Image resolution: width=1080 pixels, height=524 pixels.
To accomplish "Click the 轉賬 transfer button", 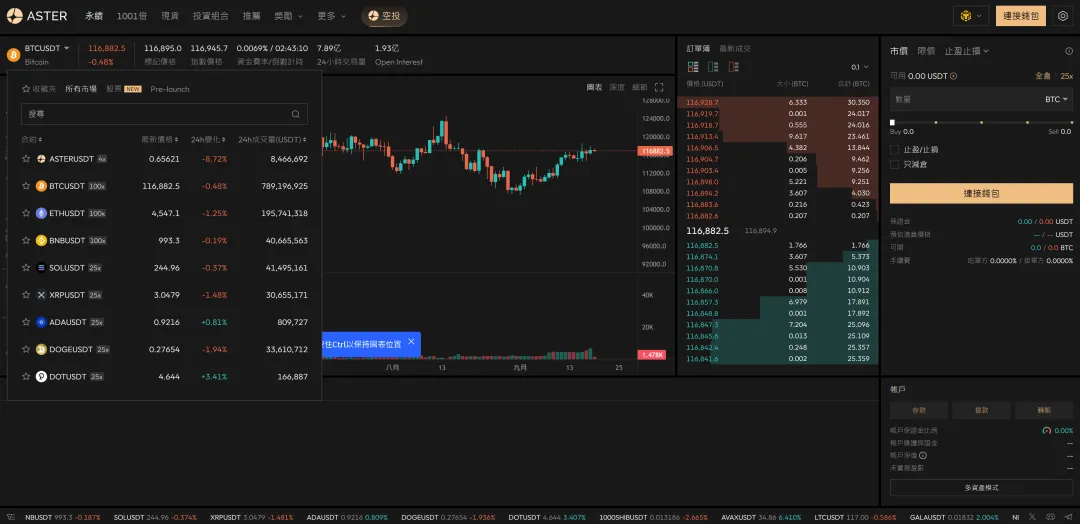I will tap(1044, 410).
